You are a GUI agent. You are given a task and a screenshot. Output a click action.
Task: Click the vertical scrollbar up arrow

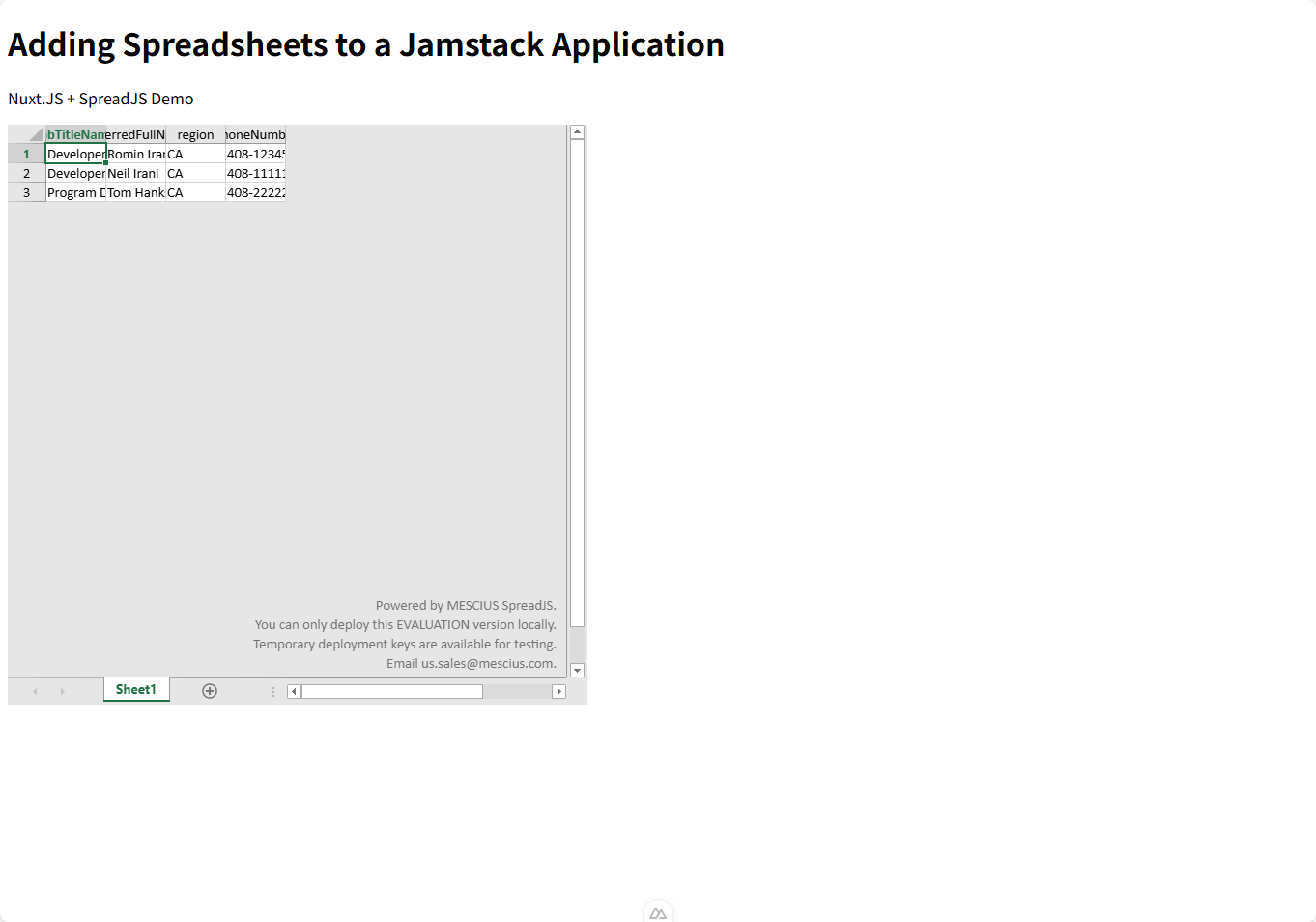(x=577, y=132)
